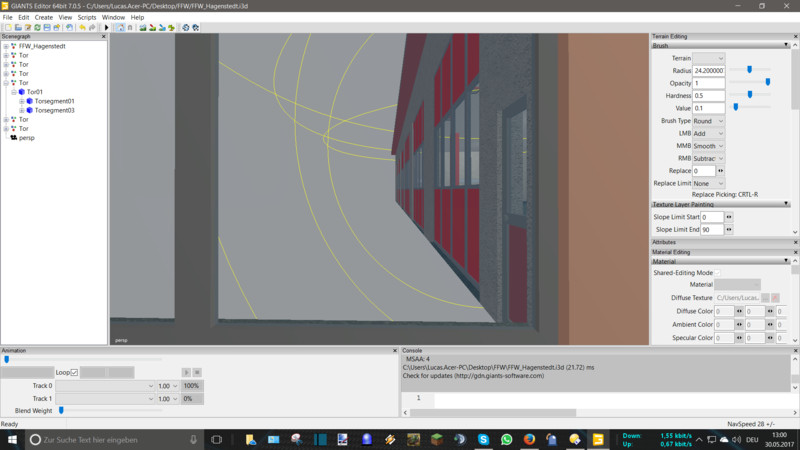800x450 pixels.
Task: Click the Slope Limit Start field
Action: coord(711,217)
